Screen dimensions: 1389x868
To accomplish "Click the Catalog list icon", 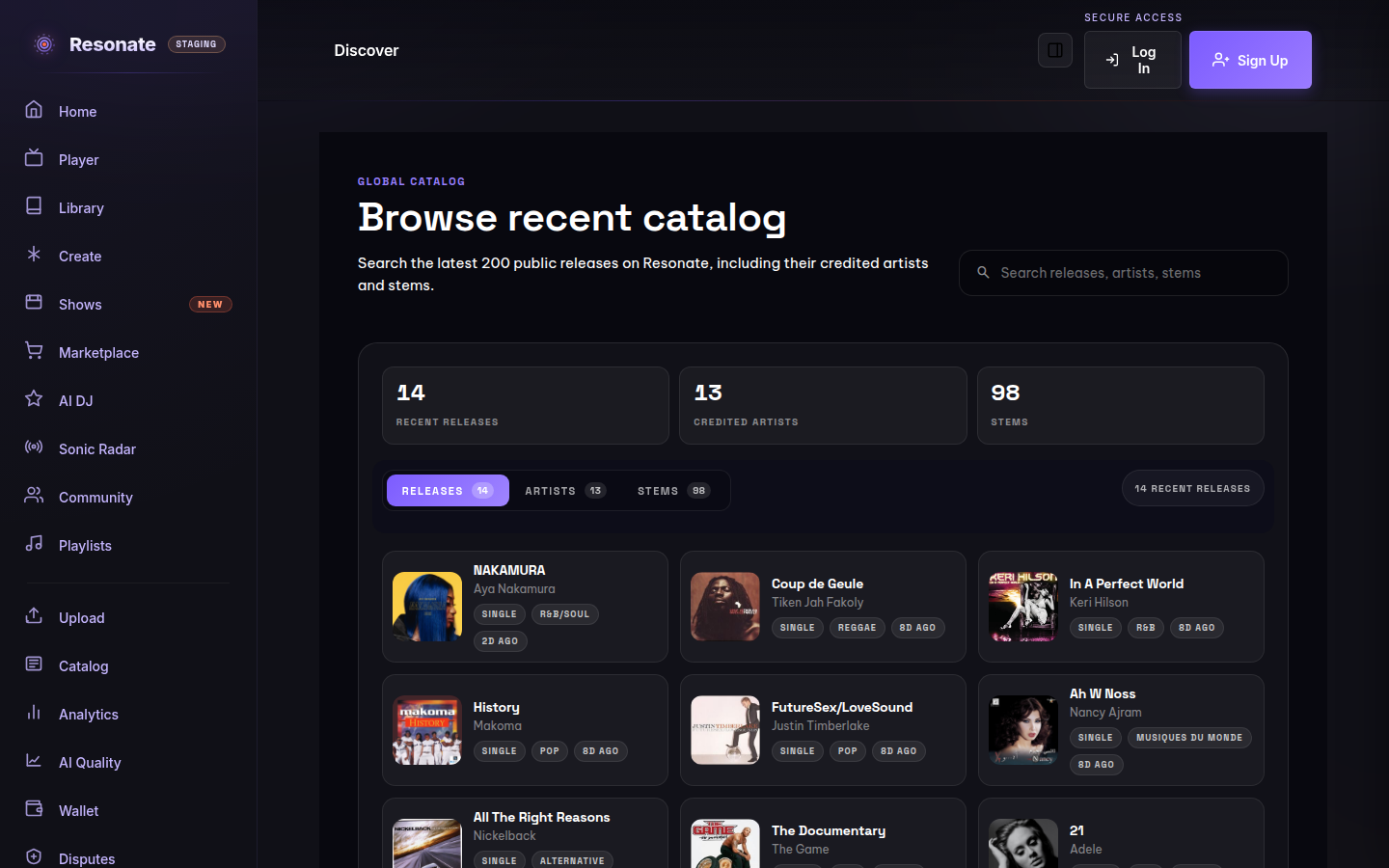I will pos(34,664).
